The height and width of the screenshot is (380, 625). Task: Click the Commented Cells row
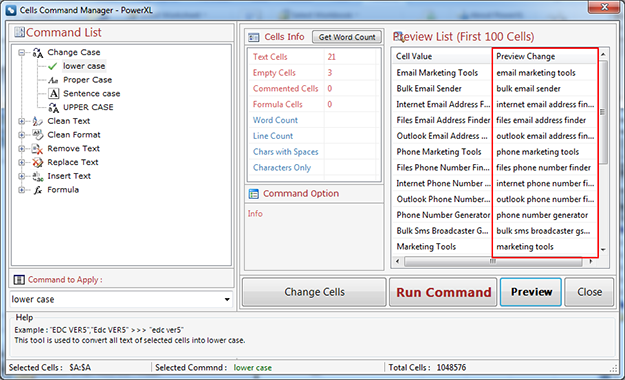[314, 89]
